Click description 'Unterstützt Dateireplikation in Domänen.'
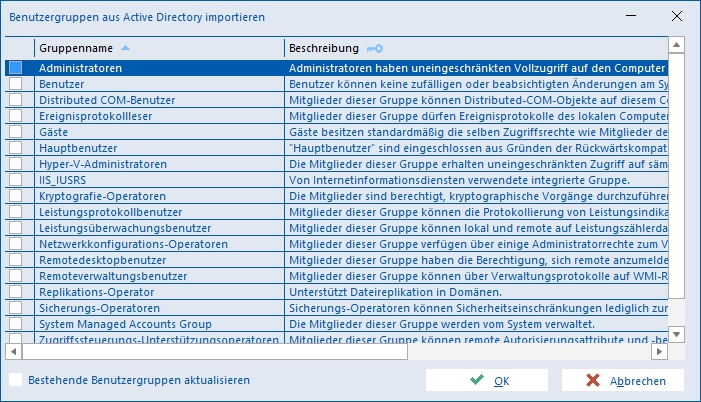Screen dimensions: 701x402 coord(396,292)
